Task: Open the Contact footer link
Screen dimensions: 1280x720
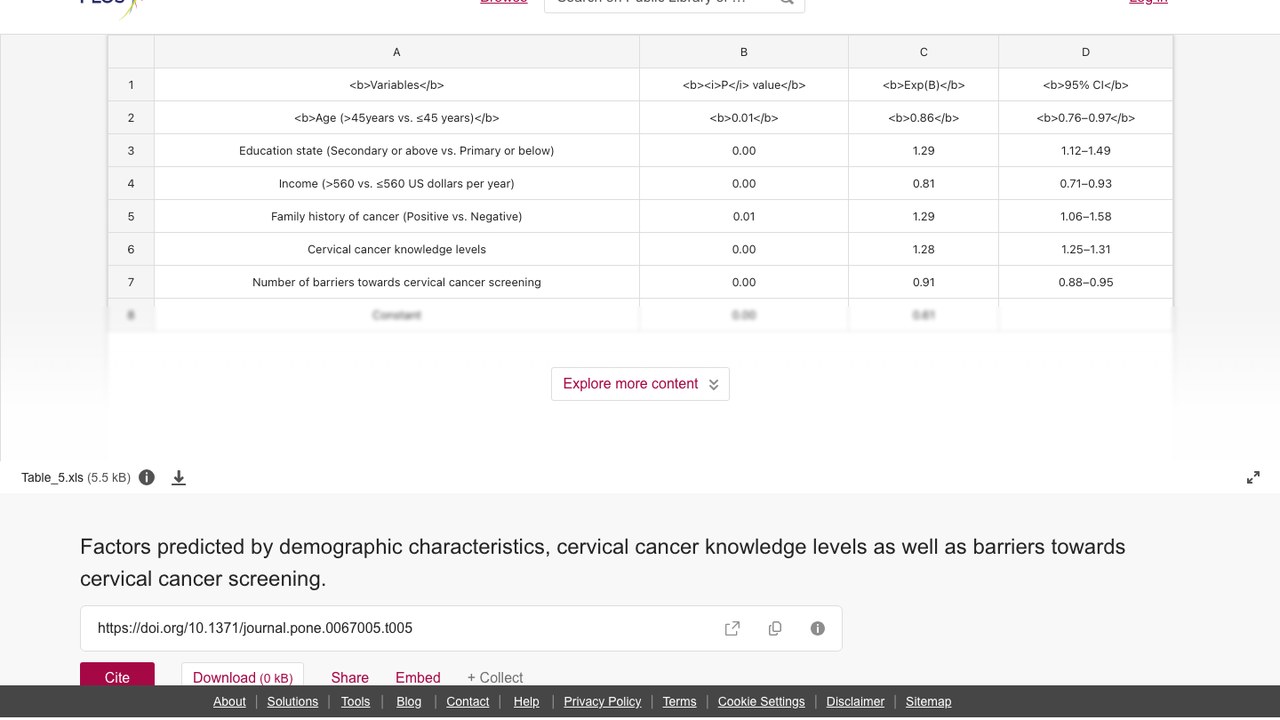Action: click(x=468, y=702)
